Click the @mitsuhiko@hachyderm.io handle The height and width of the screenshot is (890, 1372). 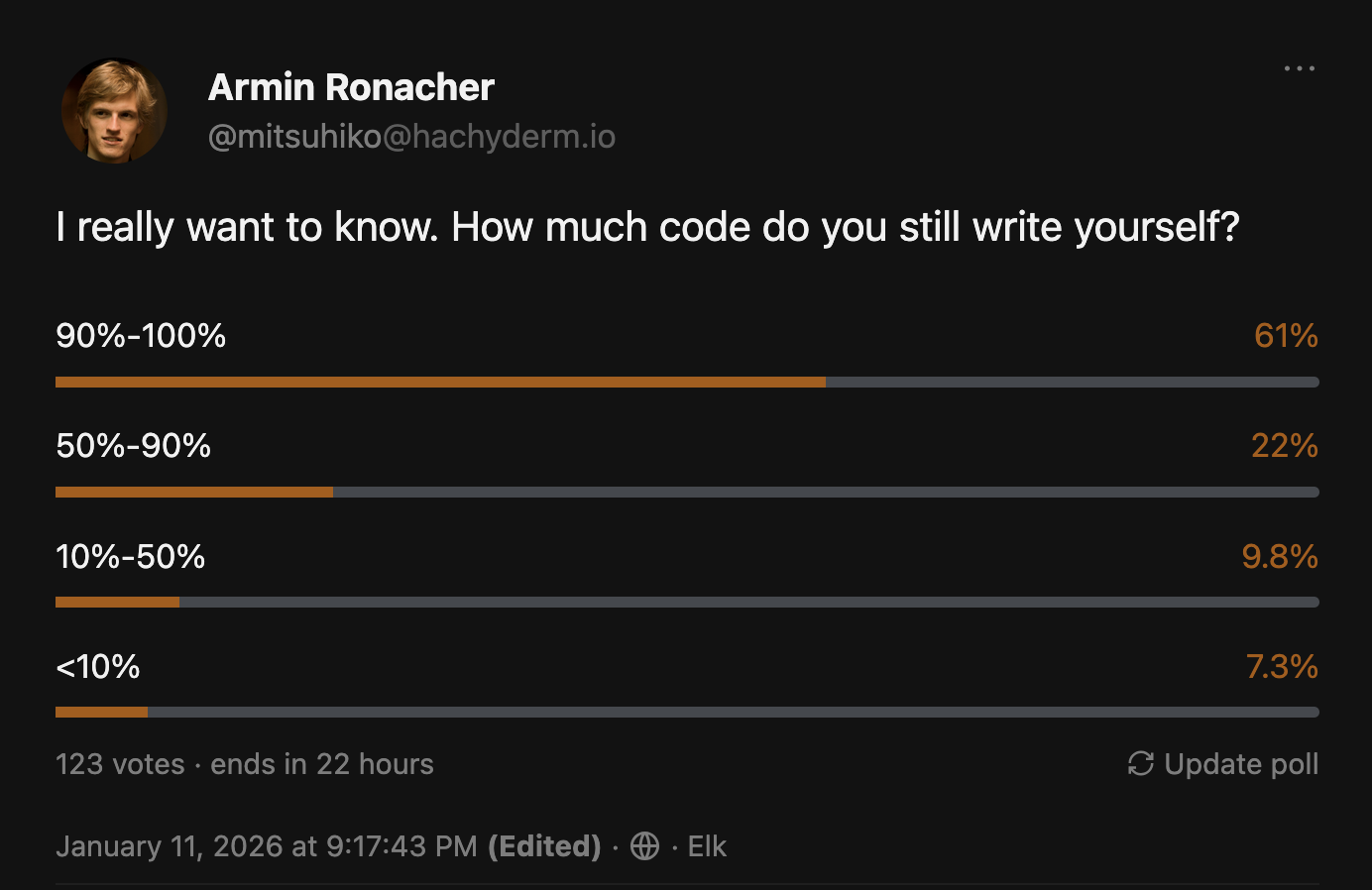pyautogui.click(x=411, y=137)
